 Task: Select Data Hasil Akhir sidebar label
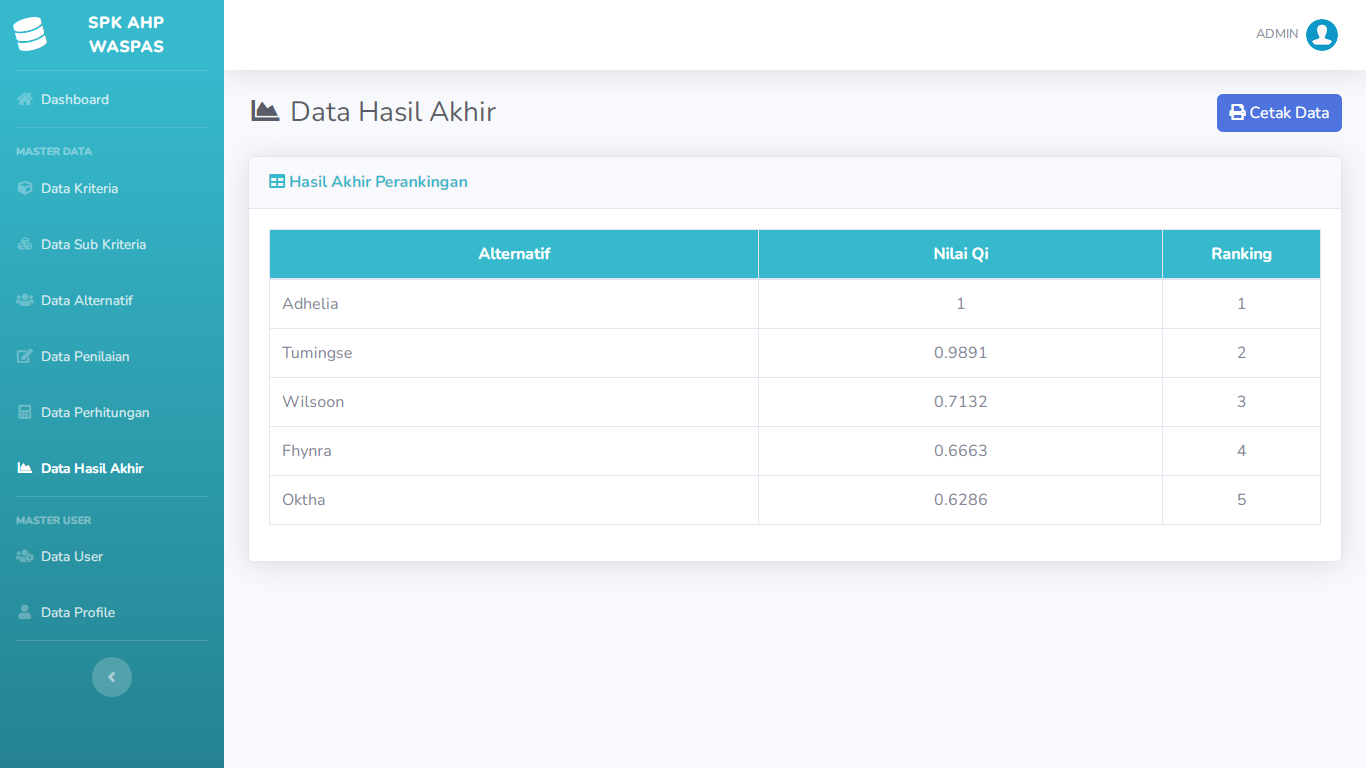pyautogui.click(x=92, y=468)
